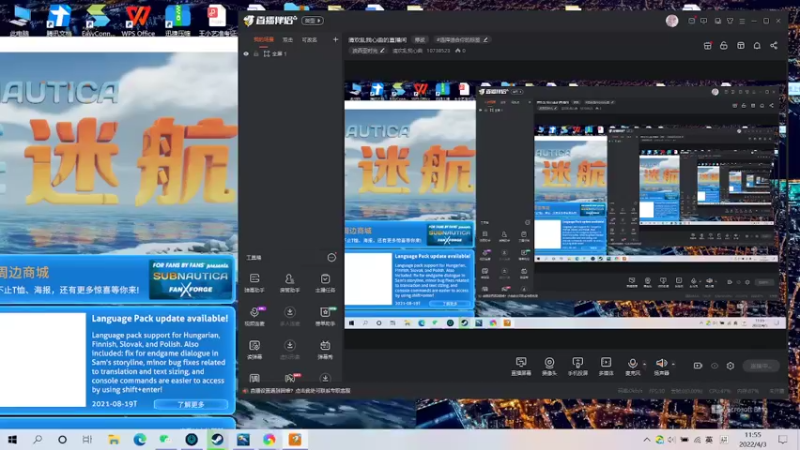Collapse the toolbox with circle-minus icon

tap(332, 258)
